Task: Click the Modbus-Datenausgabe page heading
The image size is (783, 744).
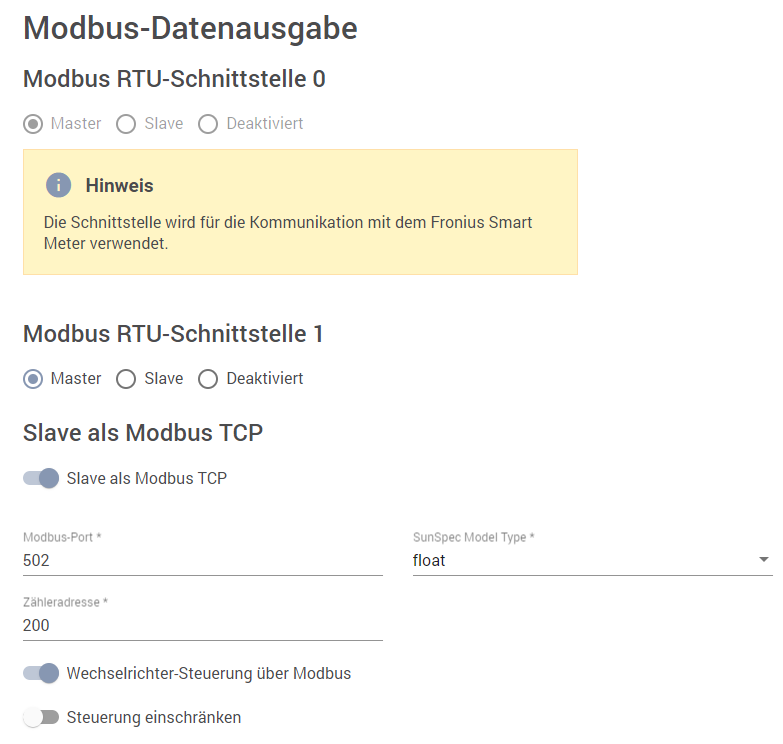Action: tap(190, 28)
